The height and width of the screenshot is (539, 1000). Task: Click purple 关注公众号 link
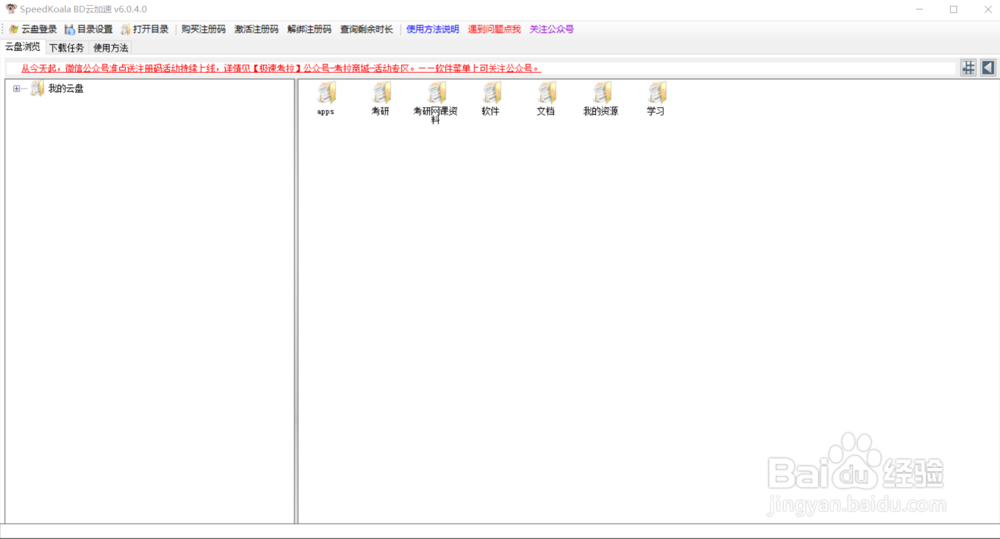pos(552,29)
